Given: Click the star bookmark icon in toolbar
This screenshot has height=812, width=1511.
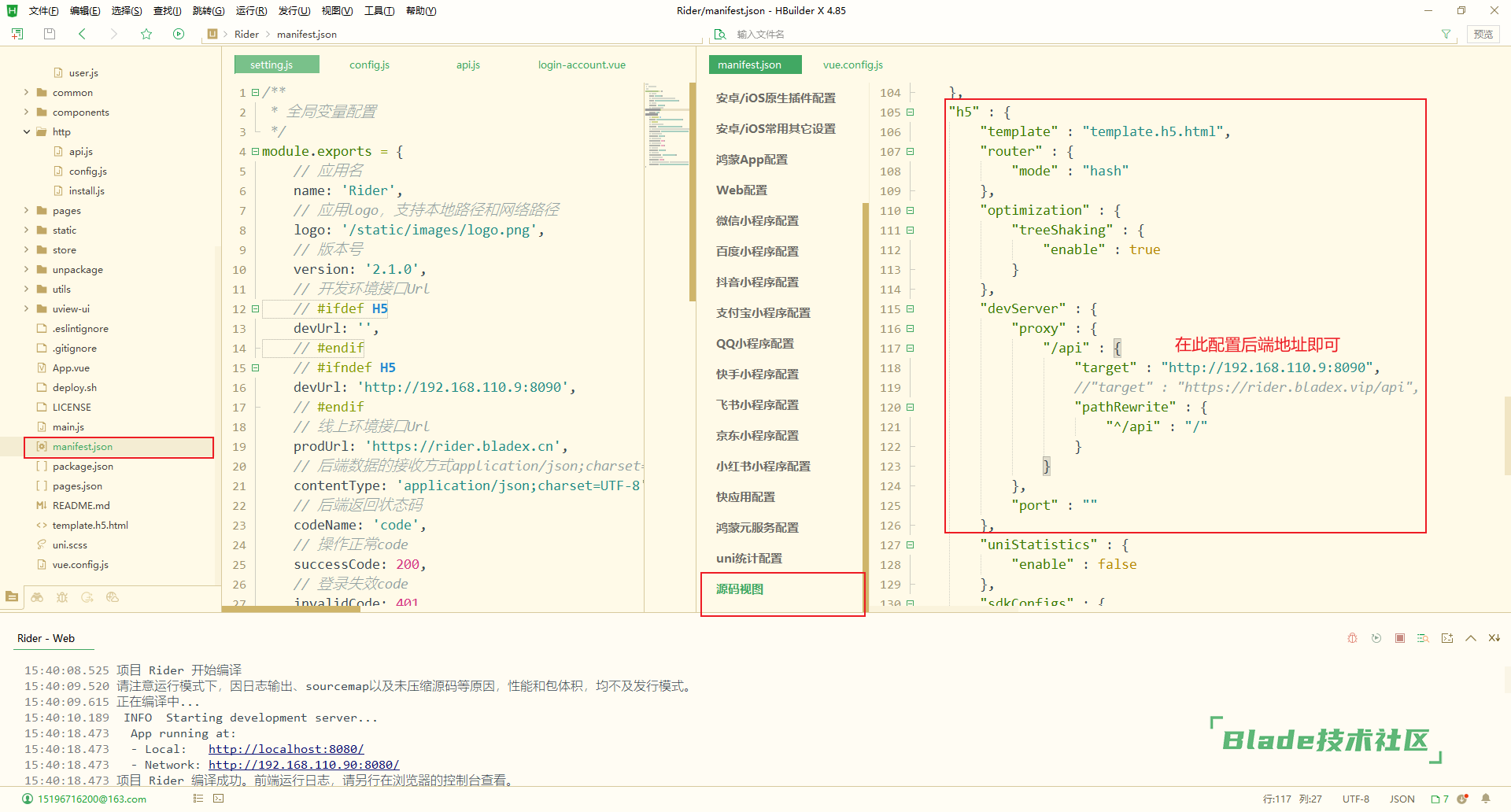Looking at the screenshot, I should coord(146,34).
